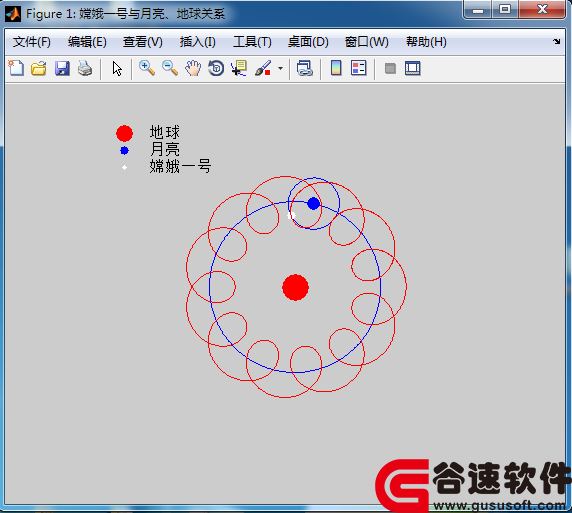Open the 文件(F) menu
572x513 pixels.
[x=32, y=42]
